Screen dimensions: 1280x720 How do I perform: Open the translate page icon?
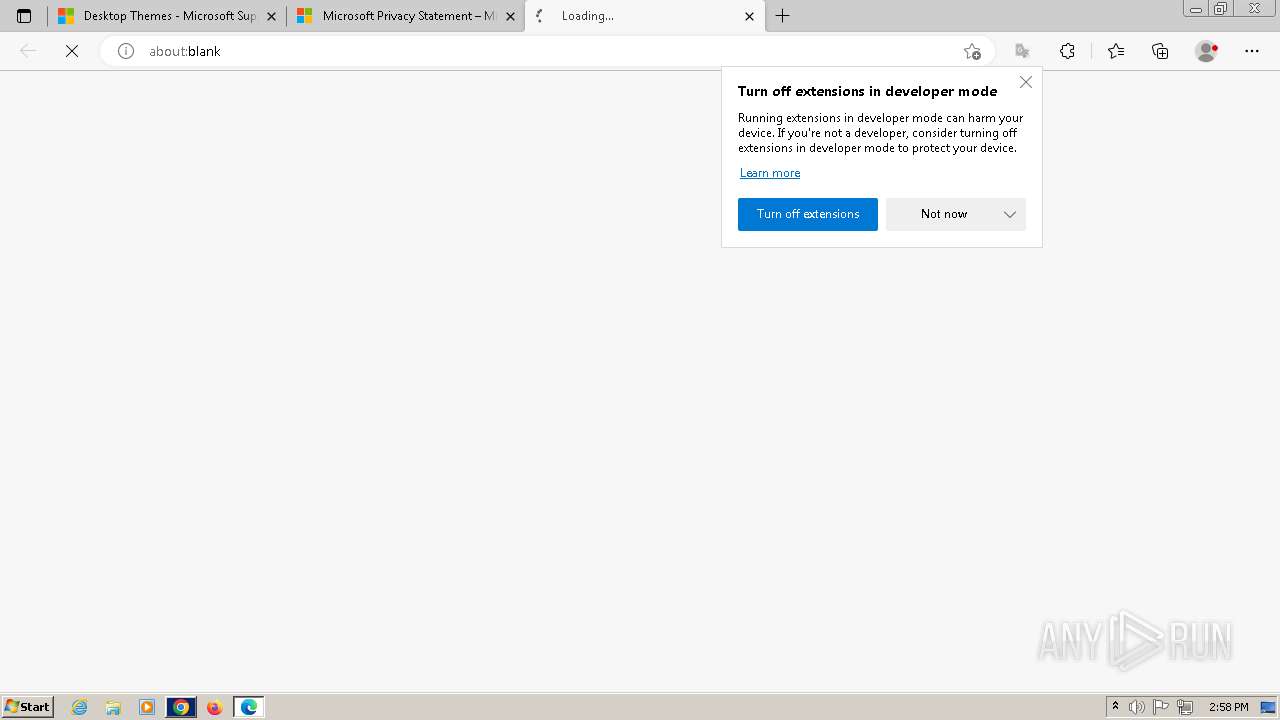tap(1022, 51)
